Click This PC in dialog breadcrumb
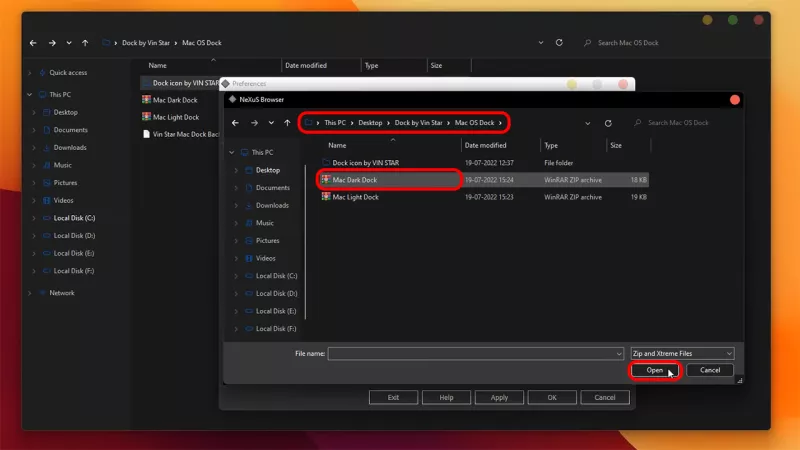The height and width of the screenshot is (450, 800). tap(335, 123)
